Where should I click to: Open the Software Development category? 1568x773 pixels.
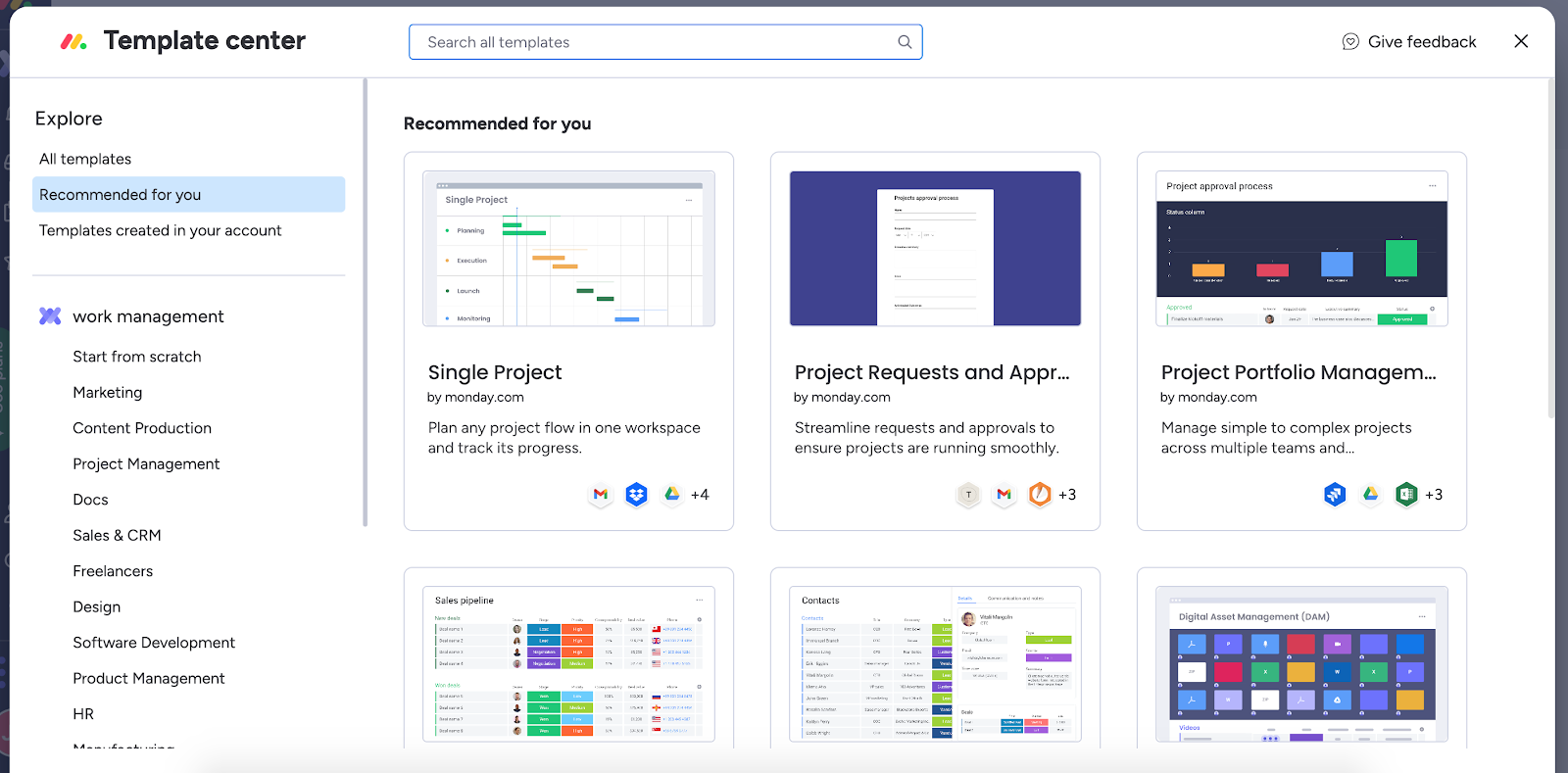pos(154,643)
